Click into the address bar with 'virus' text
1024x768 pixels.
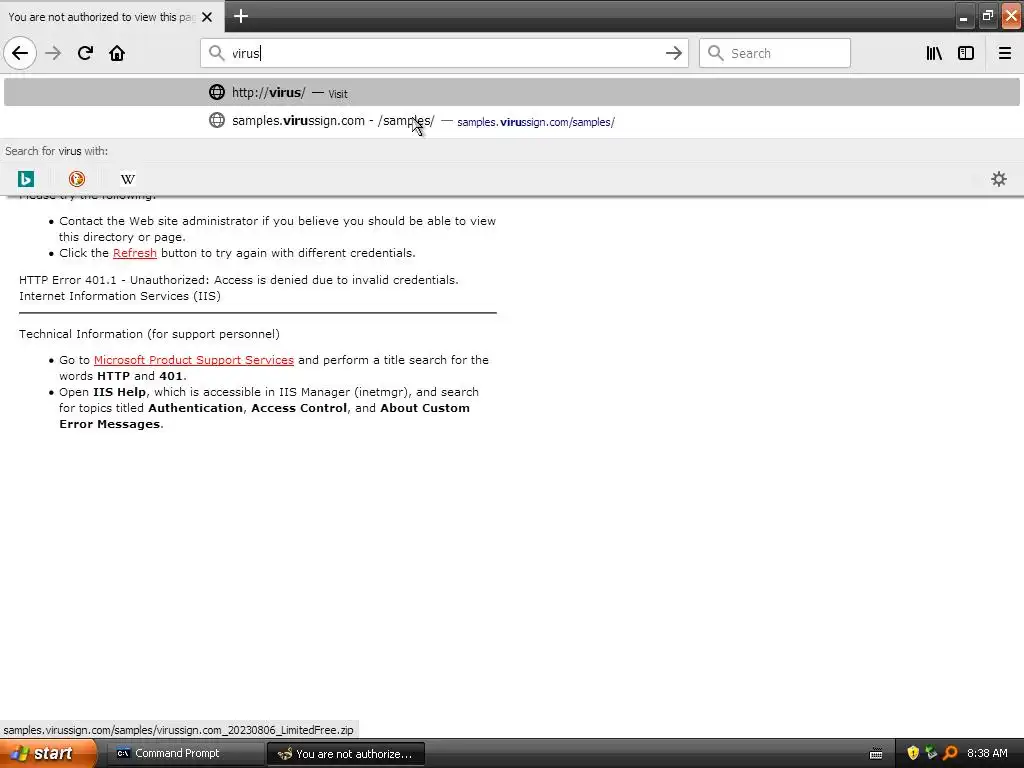click(444, 53)
